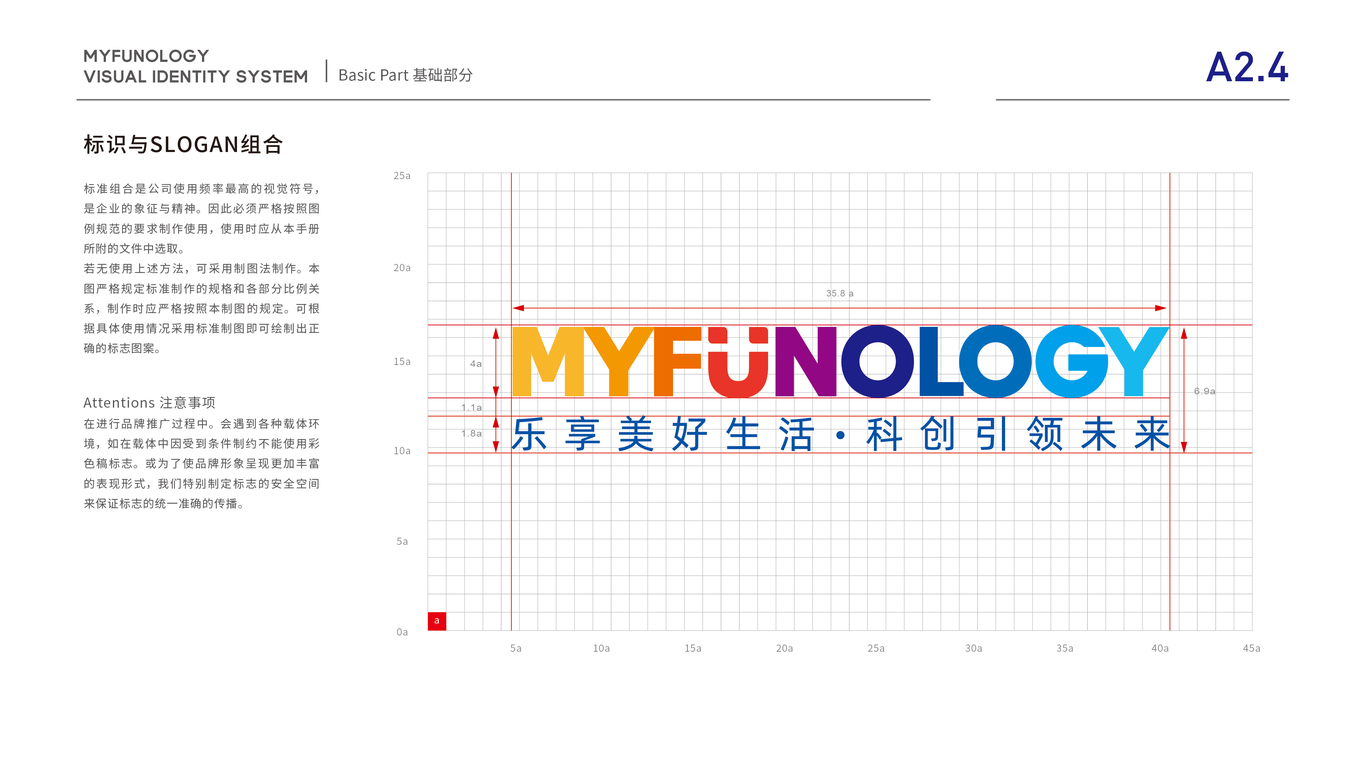The width and height of the screenshot is (1366, 768).
Task: Select '30a' on the horizontal axis
Action: pyautogui.click(x=973, y=648)
